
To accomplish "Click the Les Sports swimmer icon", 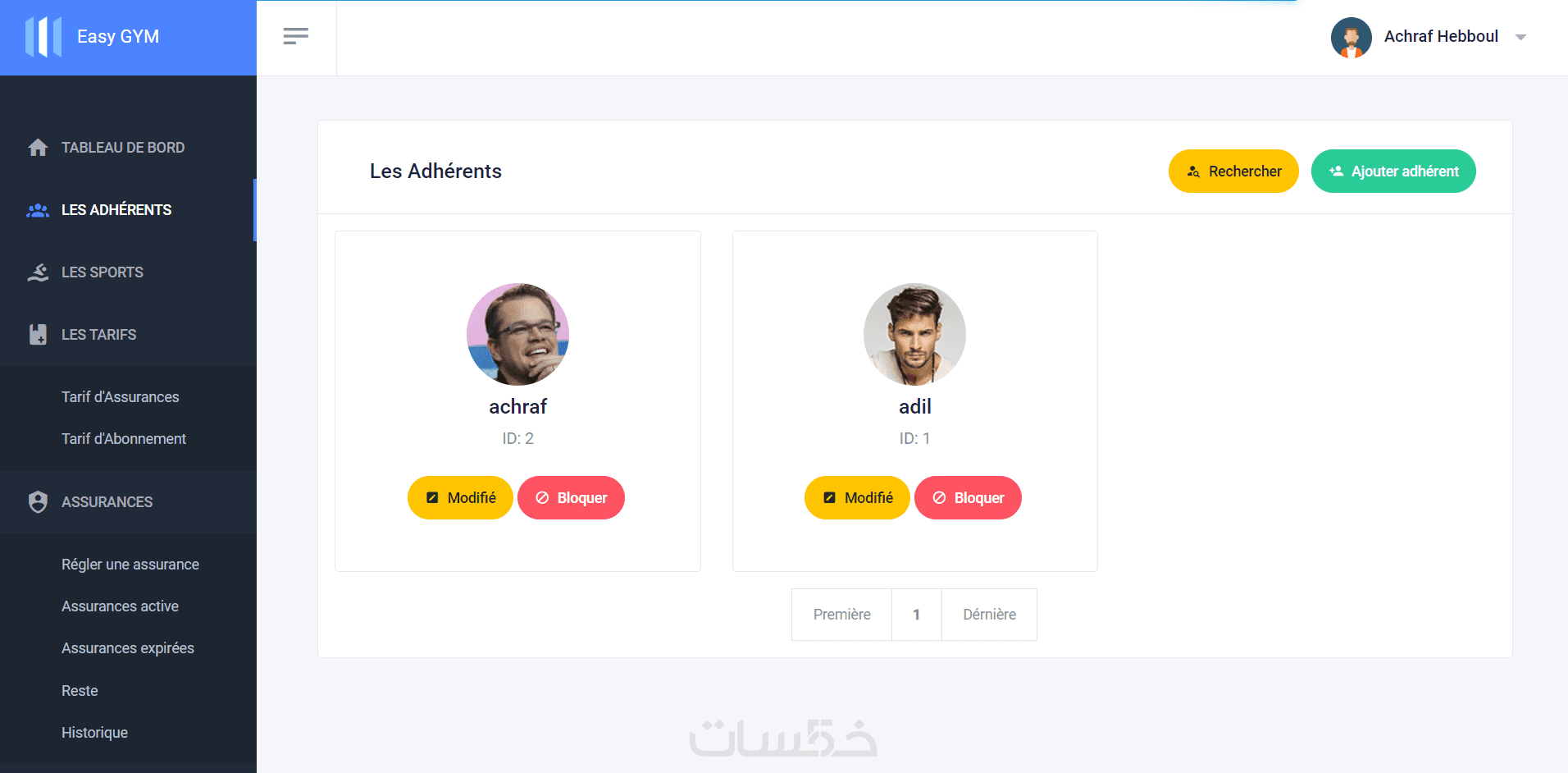I will [38, 272].
